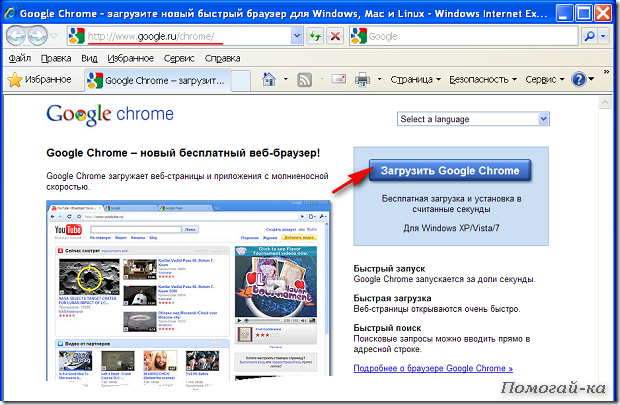Show more toolbar items chevron
This screenshot has height=405, width=620.
[x=607, y=72]
